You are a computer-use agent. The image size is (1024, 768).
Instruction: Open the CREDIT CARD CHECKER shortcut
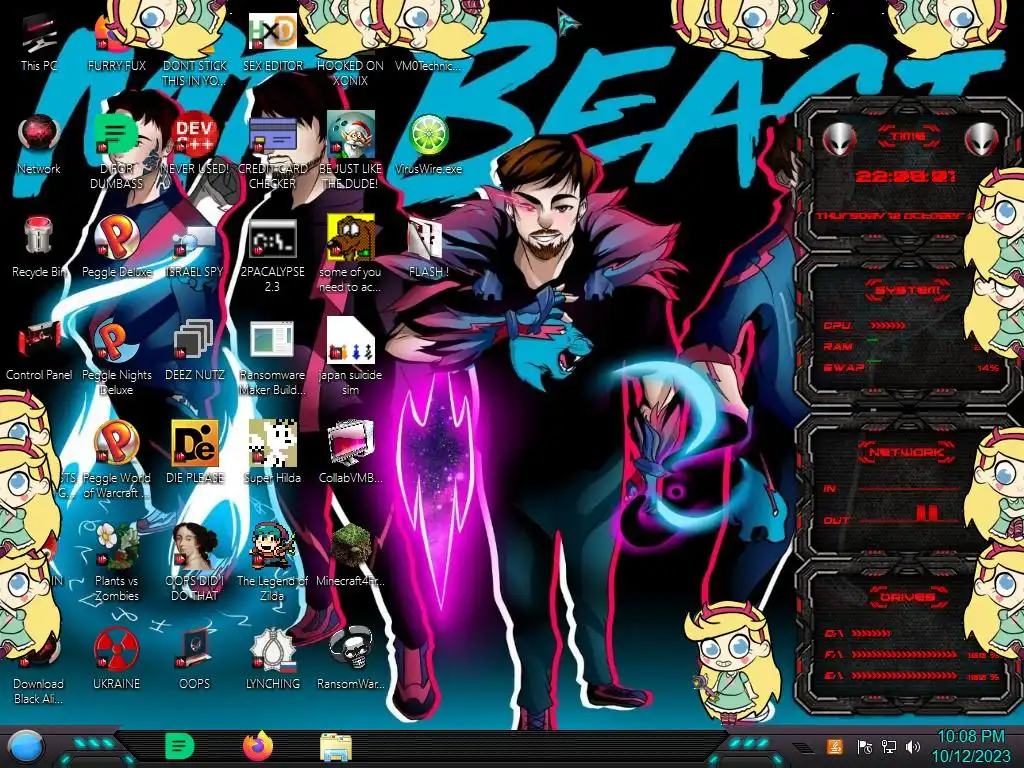(273, 152)
